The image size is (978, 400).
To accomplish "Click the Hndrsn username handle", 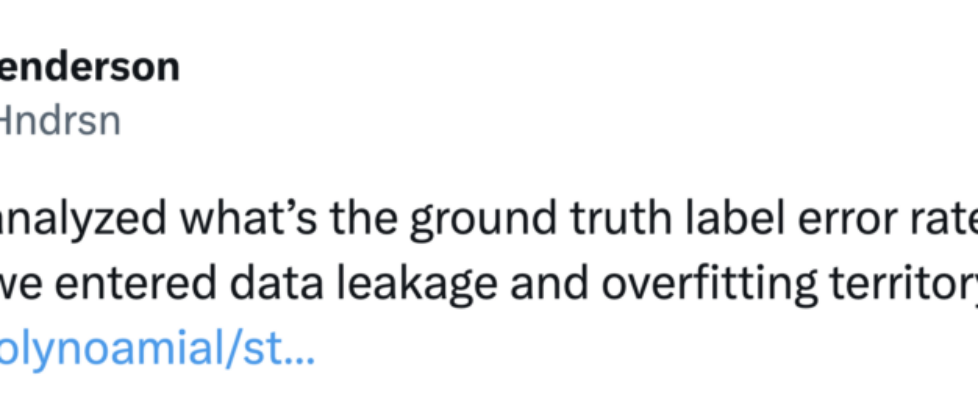I will pyautogui.click(x=60, y=120).
